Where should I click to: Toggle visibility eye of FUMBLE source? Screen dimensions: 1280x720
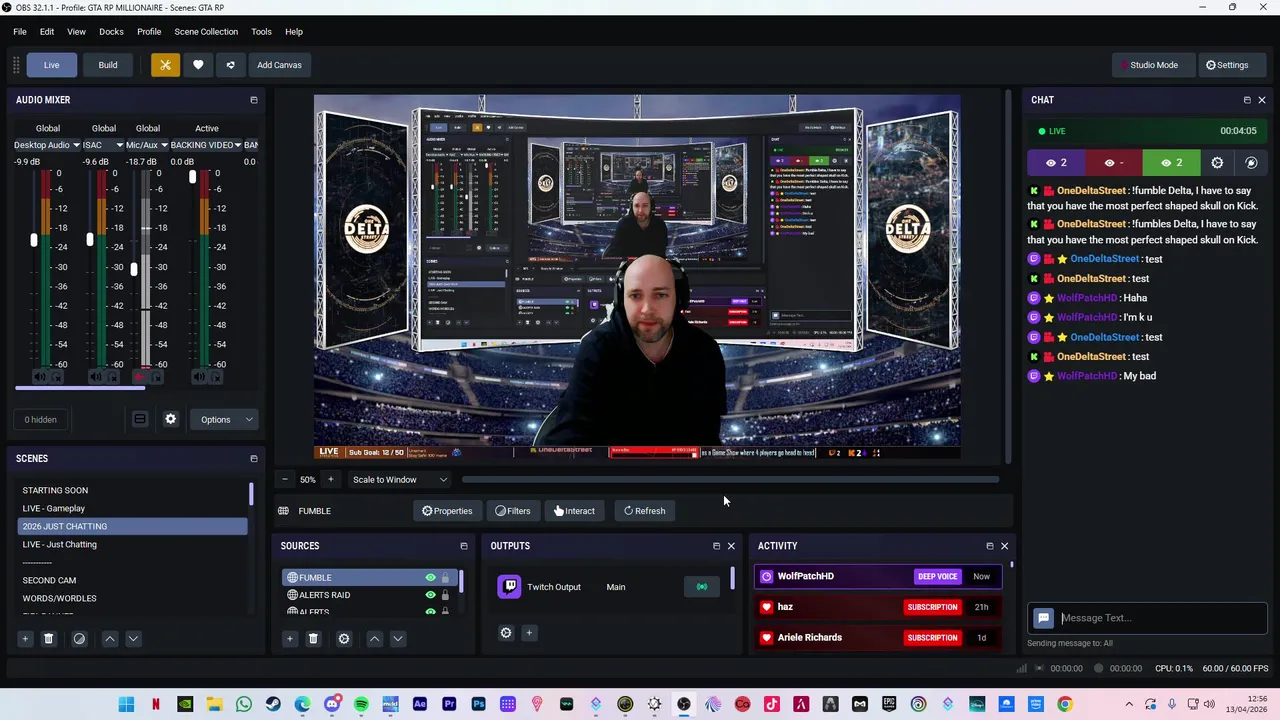coord(430,578)
